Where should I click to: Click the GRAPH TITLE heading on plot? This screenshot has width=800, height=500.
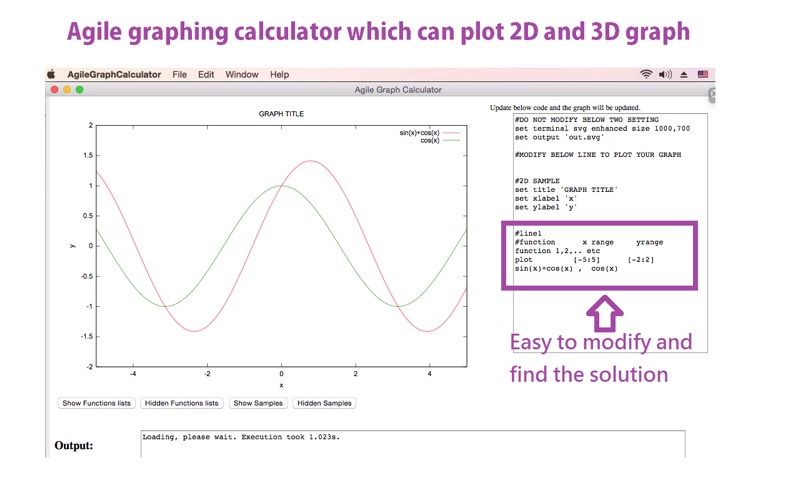click(281, 114)
